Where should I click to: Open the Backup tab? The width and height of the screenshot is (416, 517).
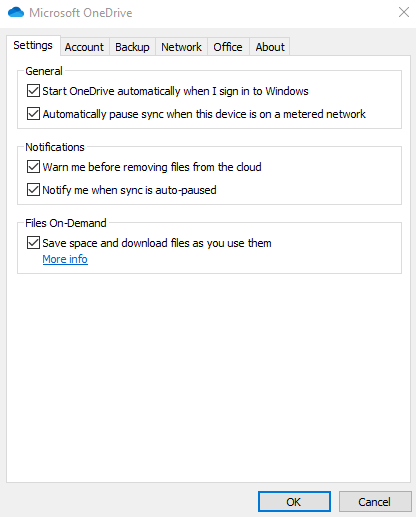(132, 47)
